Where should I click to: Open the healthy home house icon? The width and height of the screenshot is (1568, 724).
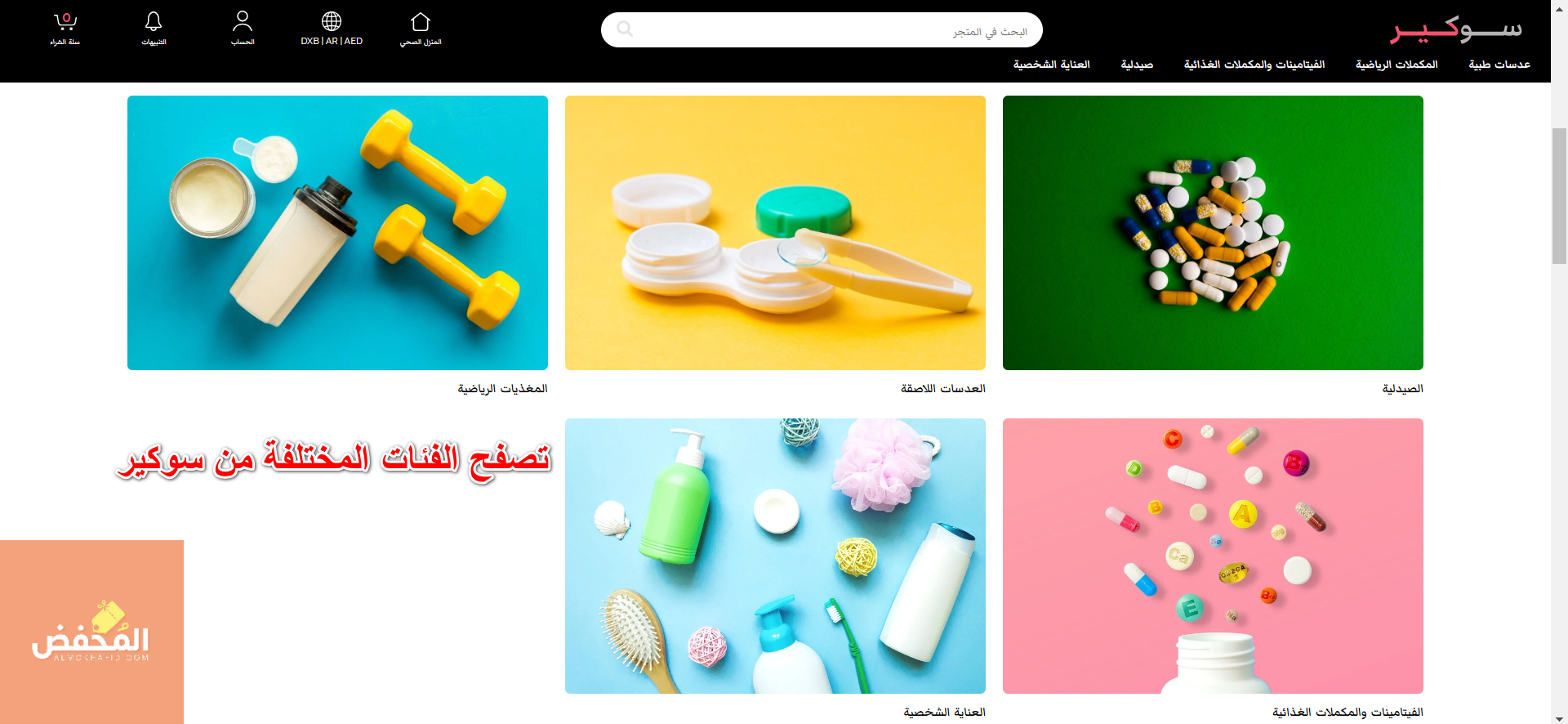click(x=421, y=22)
